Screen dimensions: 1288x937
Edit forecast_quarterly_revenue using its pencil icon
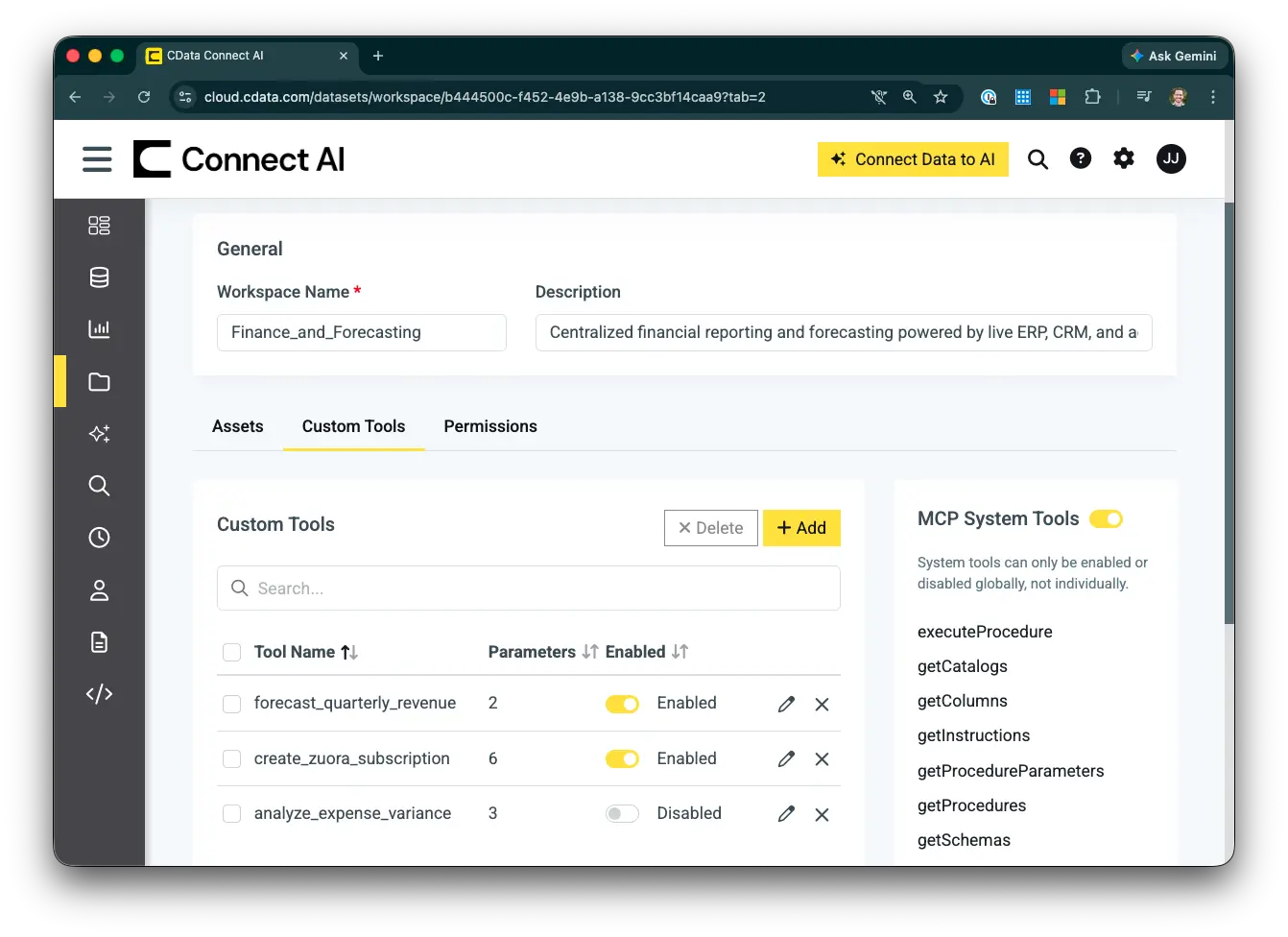[x=786, y=704]
